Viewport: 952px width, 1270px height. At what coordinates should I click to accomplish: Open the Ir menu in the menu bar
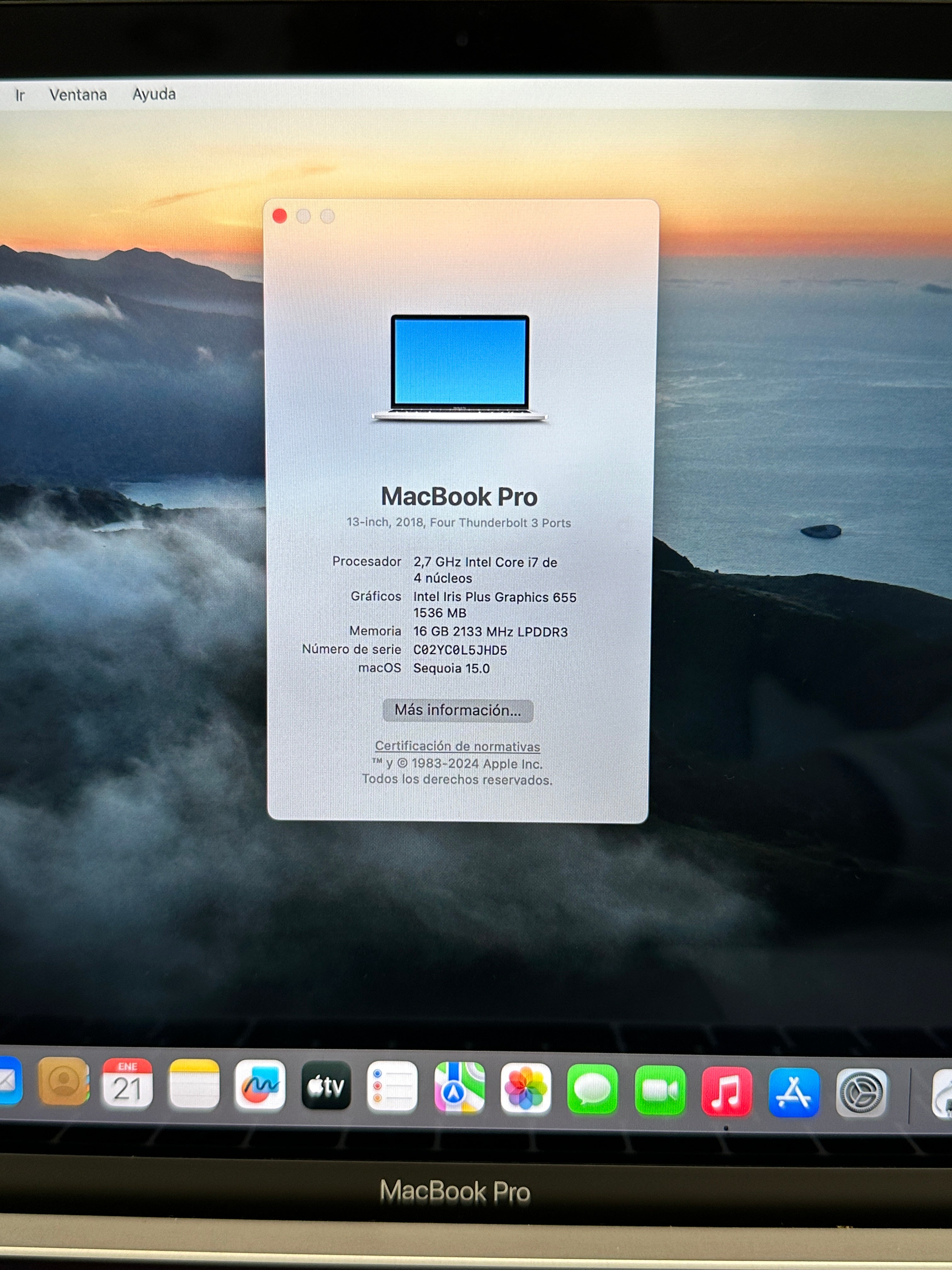click(x=20, y=95)
